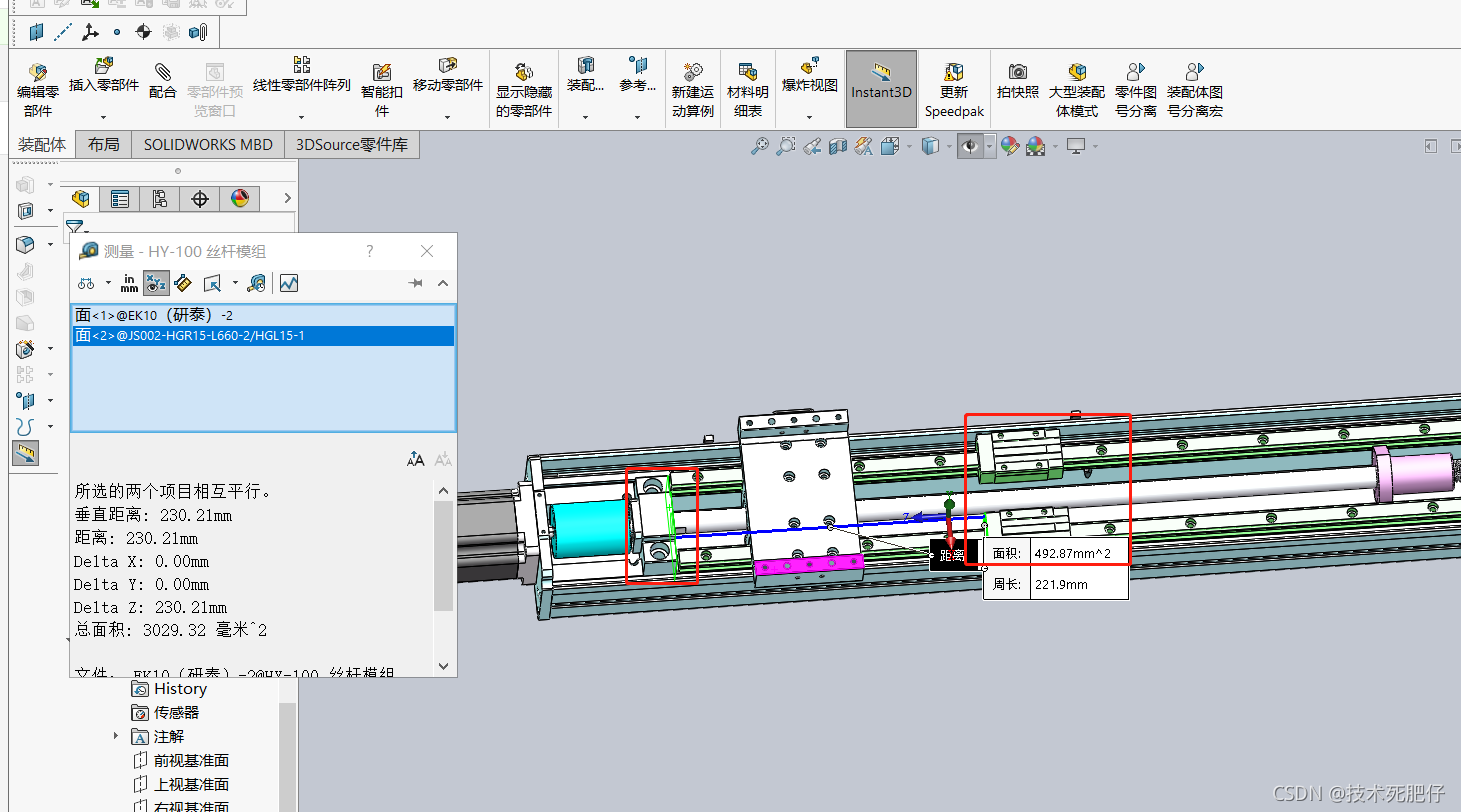Toggle show XYZ measurements in Measure dialog
The image size is (1461, 812).
coord(156,283)
